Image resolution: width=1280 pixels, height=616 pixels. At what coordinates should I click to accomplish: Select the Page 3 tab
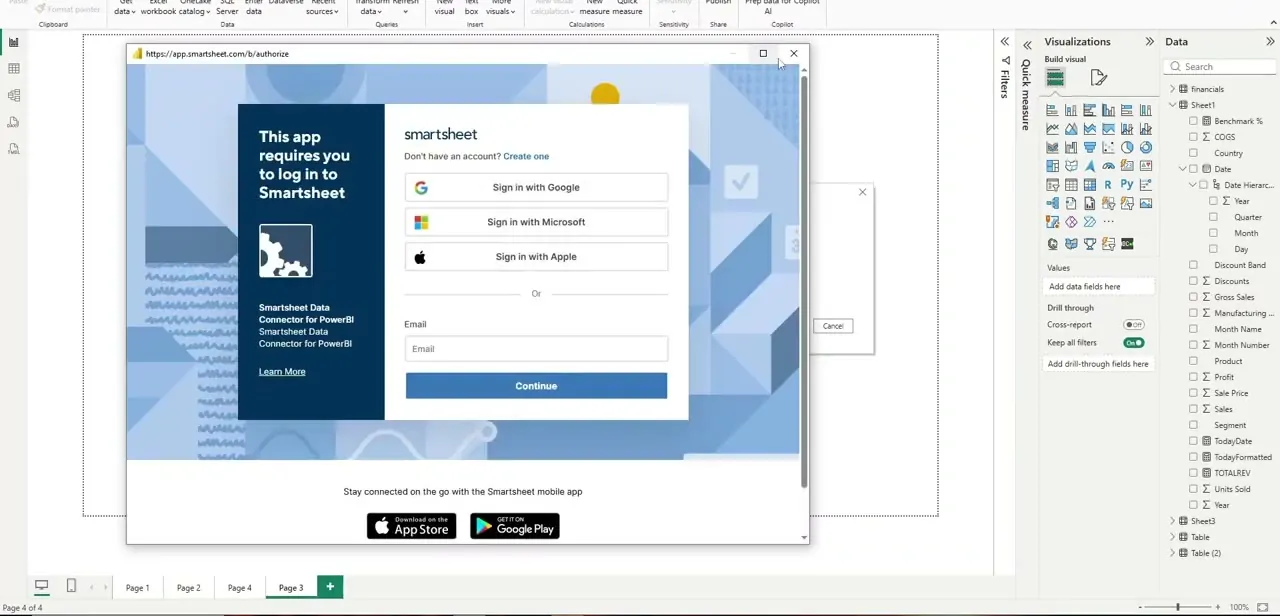[x=291, y=588]
